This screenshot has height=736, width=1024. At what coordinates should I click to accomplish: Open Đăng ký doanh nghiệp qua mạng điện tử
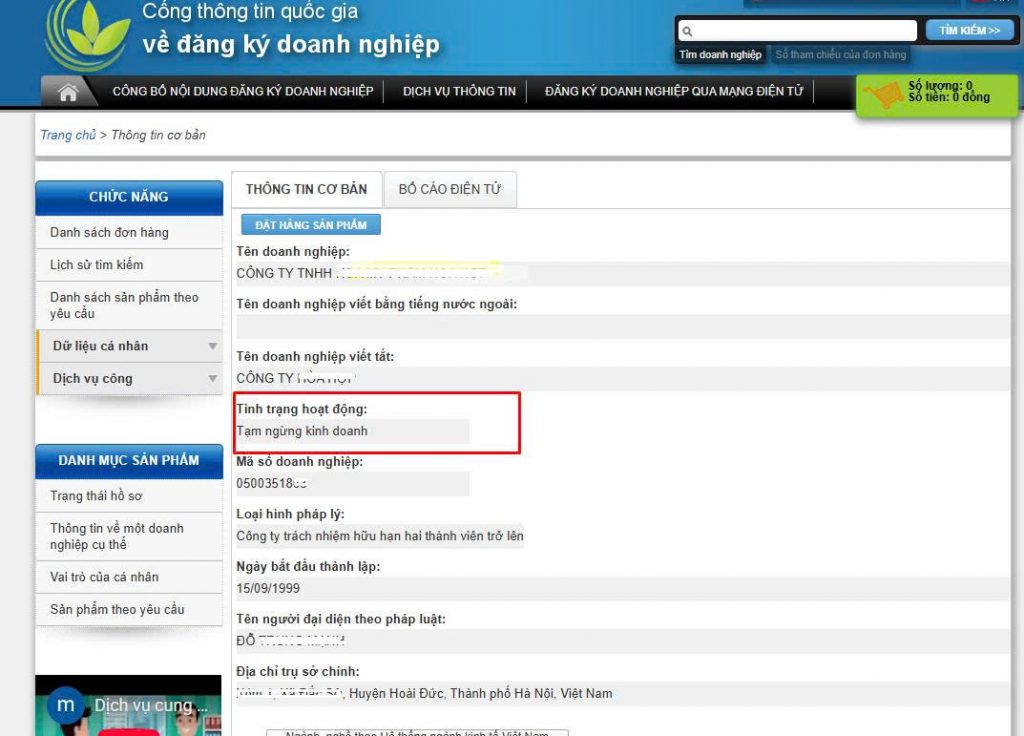[x=673, y=91]
